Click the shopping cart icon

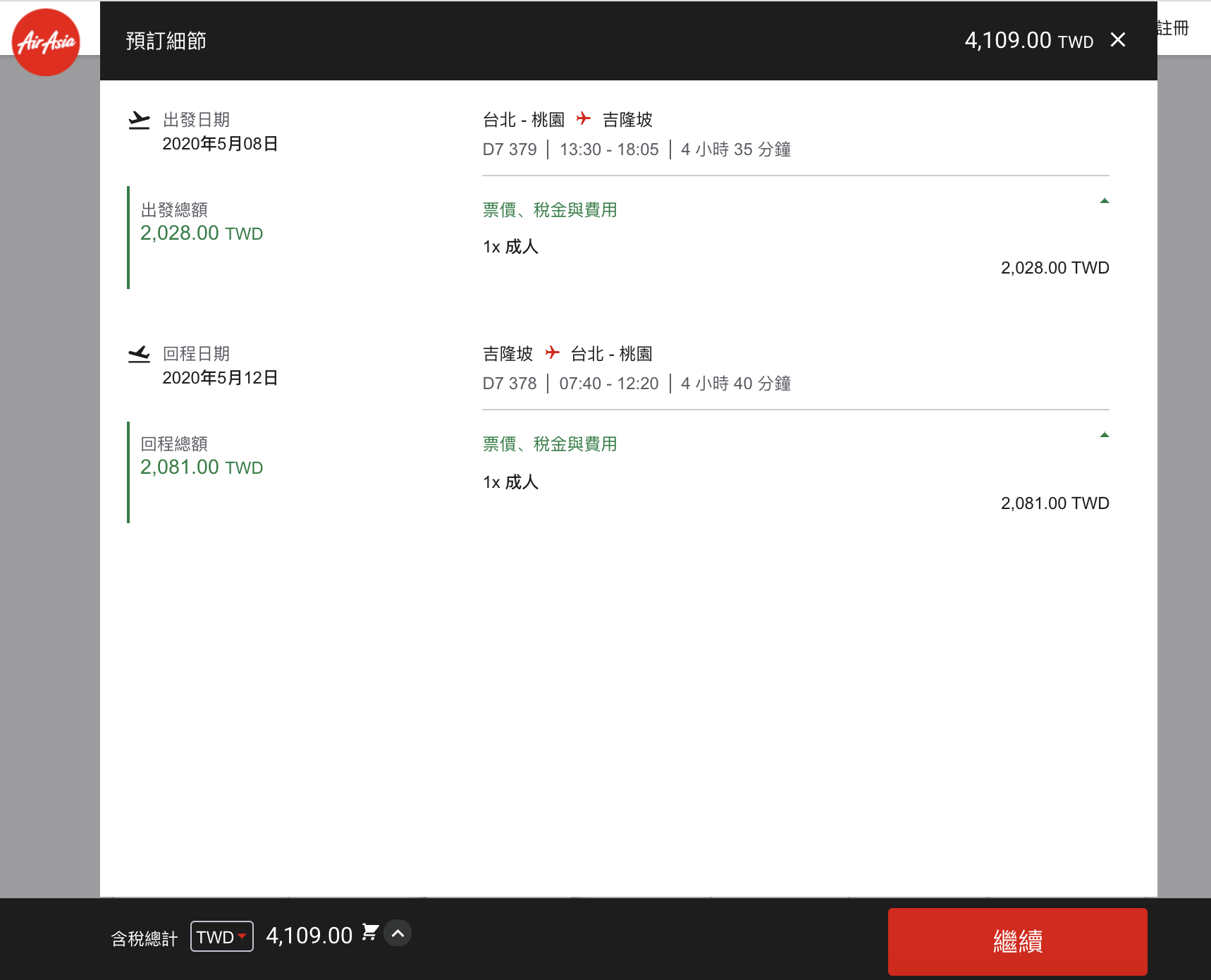pos(370,933)
